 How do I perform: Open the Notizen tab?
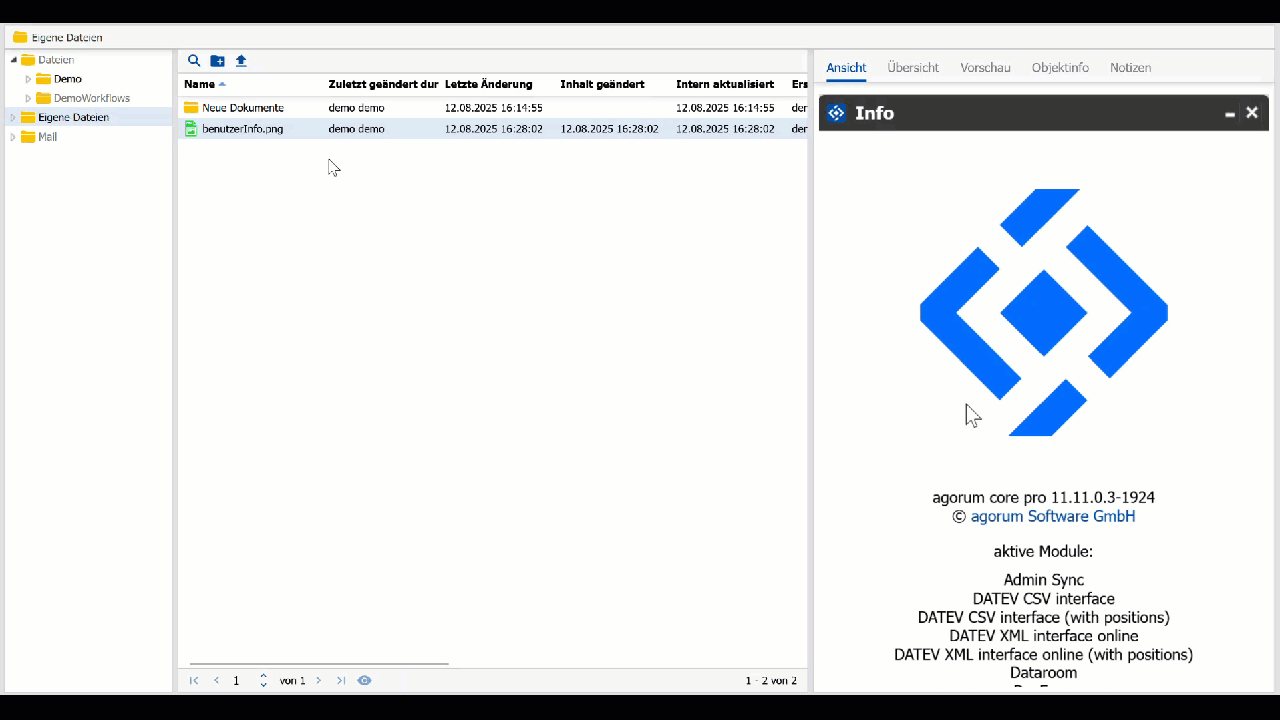point(1130,68)
